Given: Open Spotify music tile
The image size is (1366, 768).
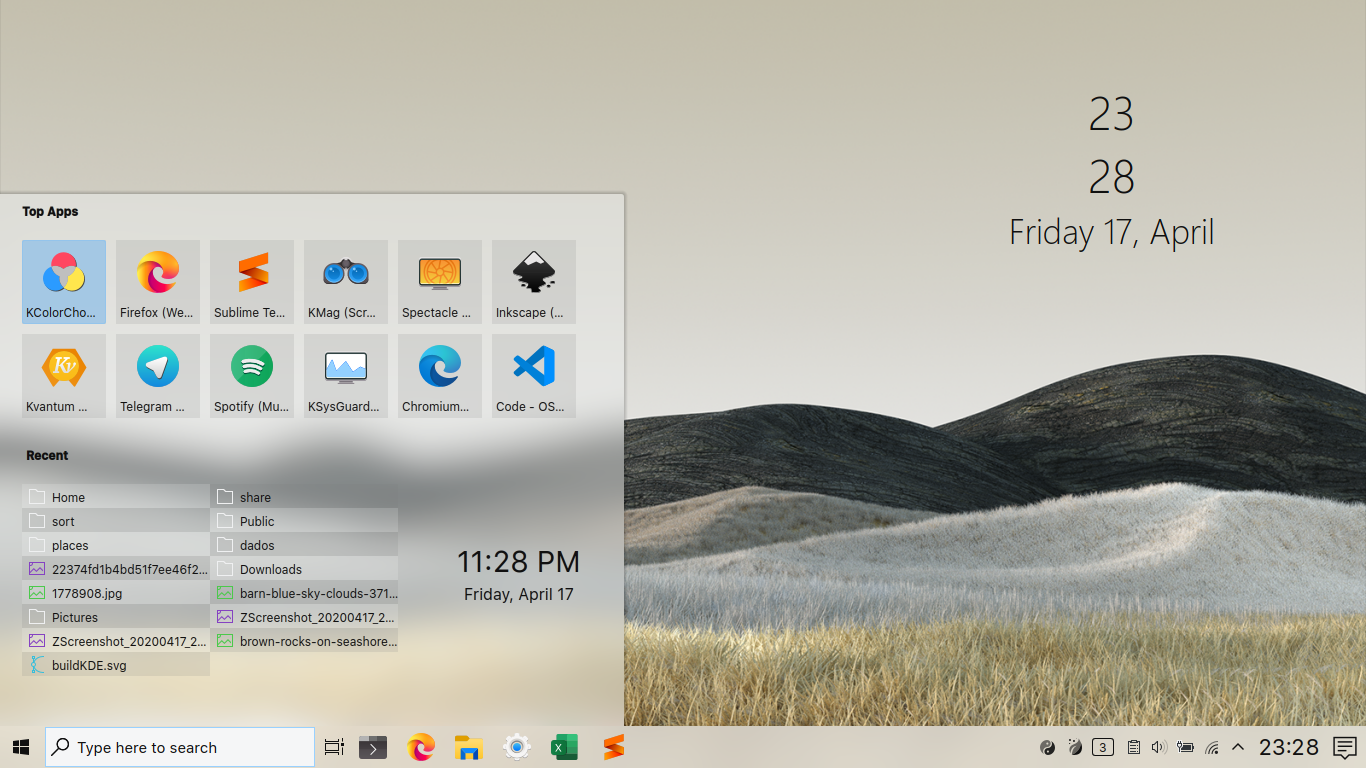Looking at the screenshot, I should (x=252, y=376).
